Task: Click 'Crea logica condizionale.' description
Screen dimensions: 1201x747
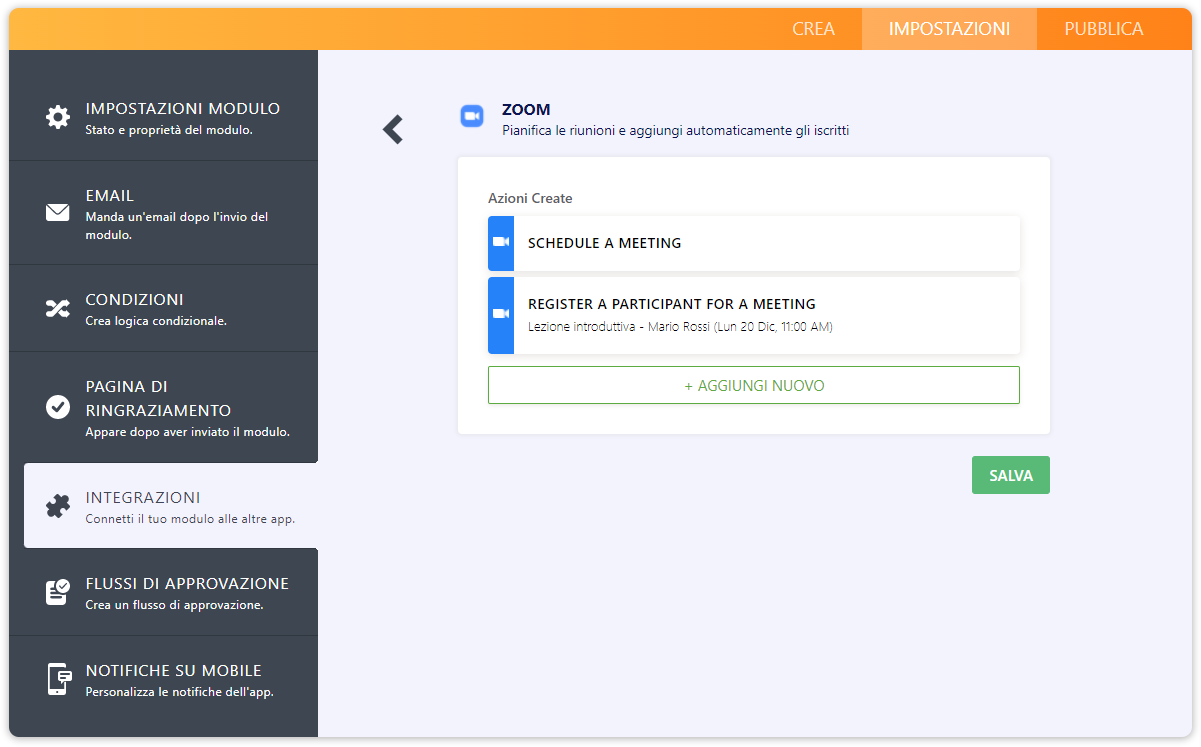Action: 156,321
